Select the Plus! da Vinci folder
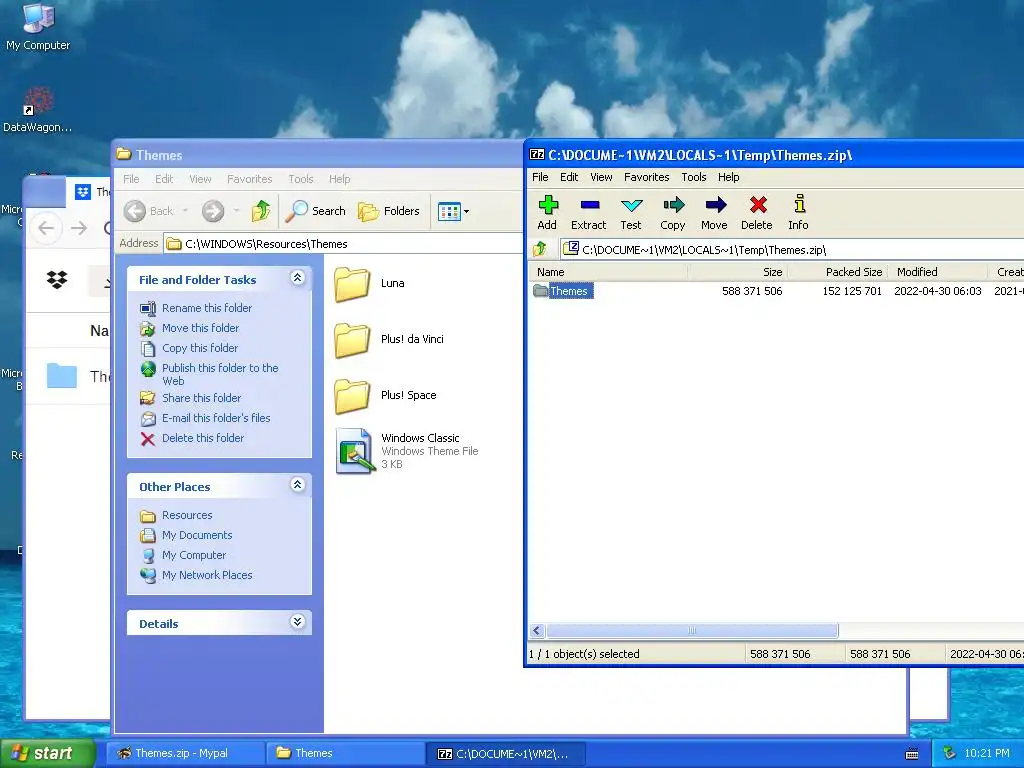Image resolution: width=1024 pixels, height=768 pixels. [x=389, y=339]
